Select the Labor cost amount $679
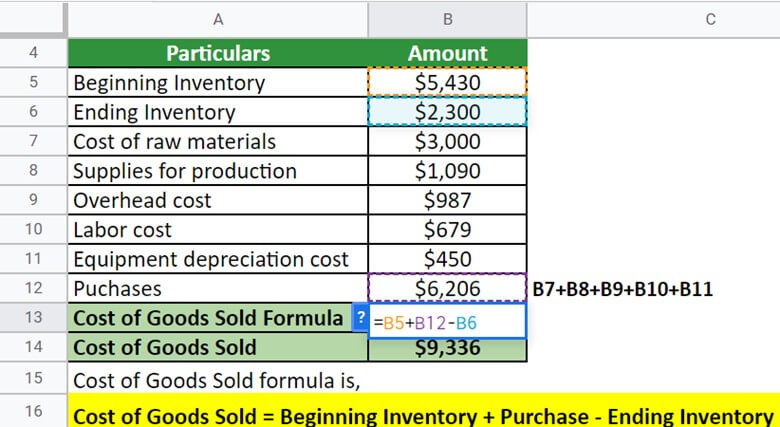The width and height of the screenshot is (780, 427). pos(447,229)
